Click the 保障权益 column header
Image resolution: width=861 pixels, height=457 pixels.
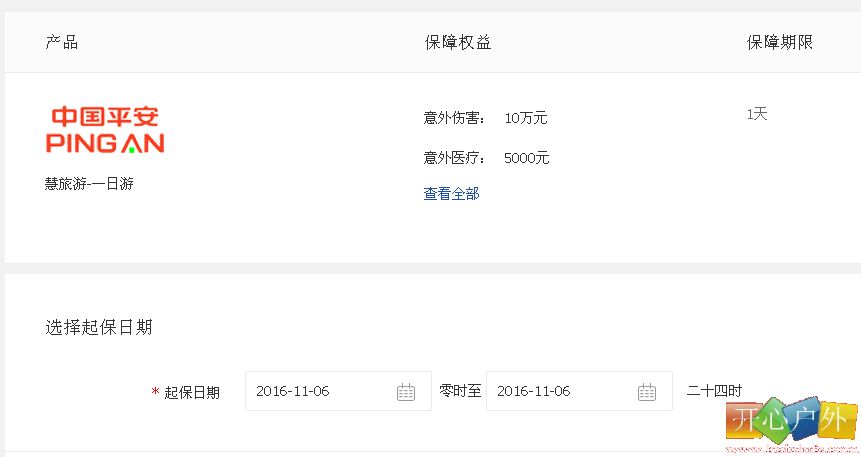pyautogui.click(x=458, y=42)
